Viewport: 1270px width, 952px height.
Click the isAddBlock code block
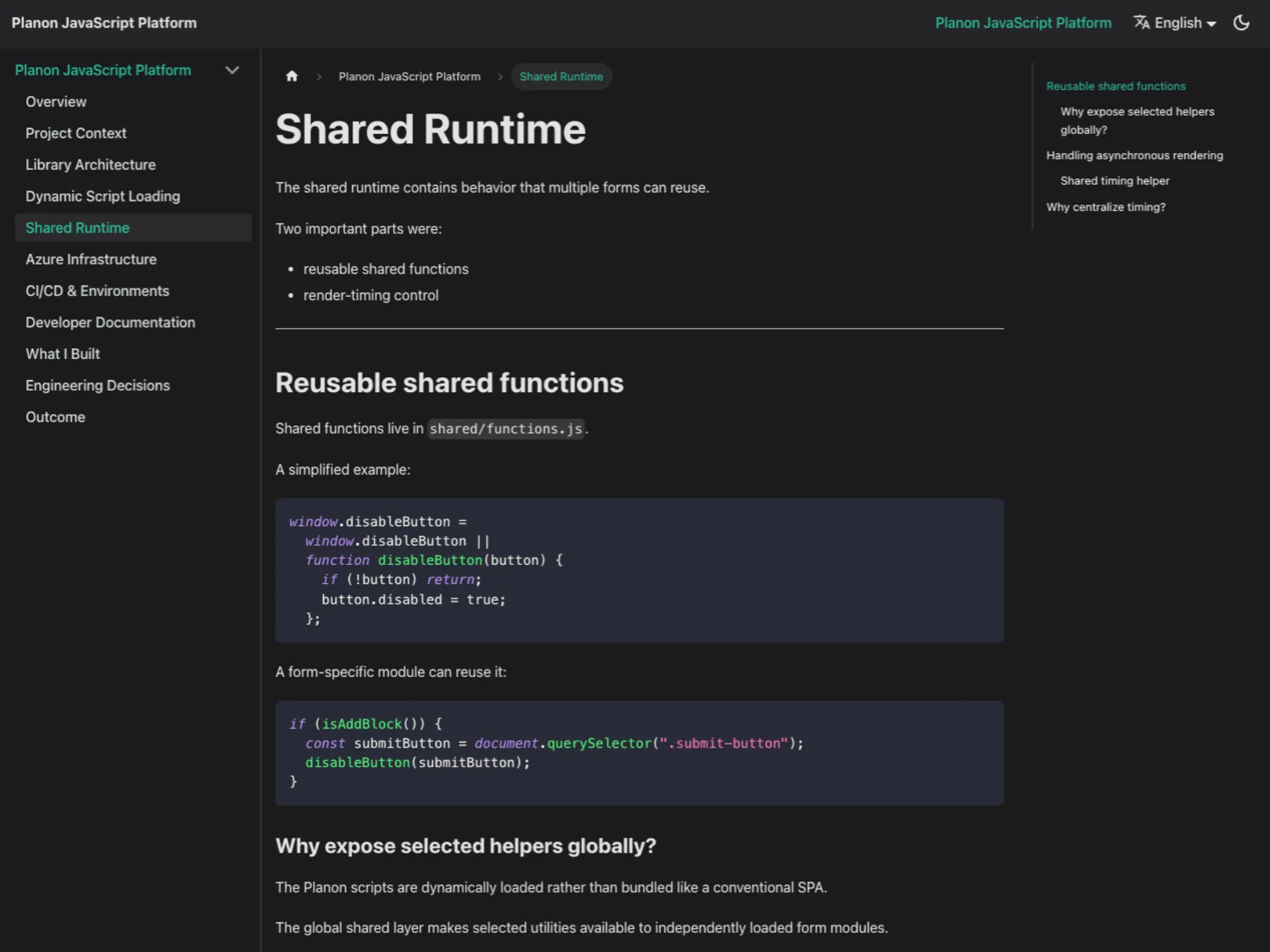pos(639,753)
